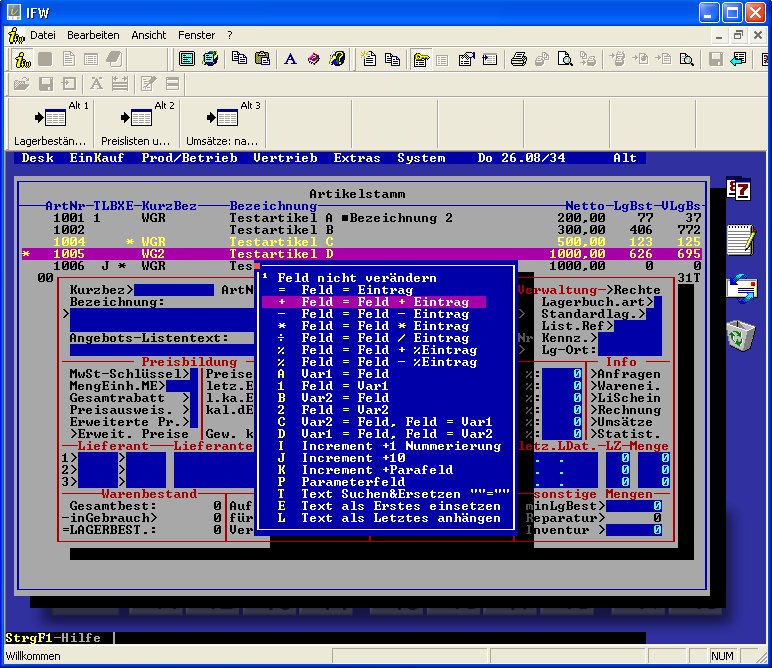Screen dimensions: 772x668
Task: Click the font 'A' toolbar icon
Action: 290,59
